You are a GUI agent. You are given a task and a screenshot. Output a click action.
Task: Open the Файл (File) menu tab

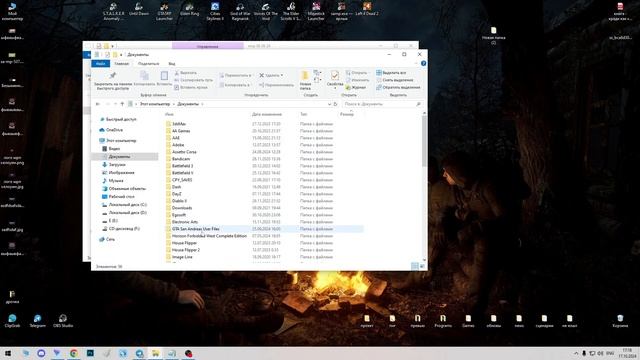coord(100,64)
